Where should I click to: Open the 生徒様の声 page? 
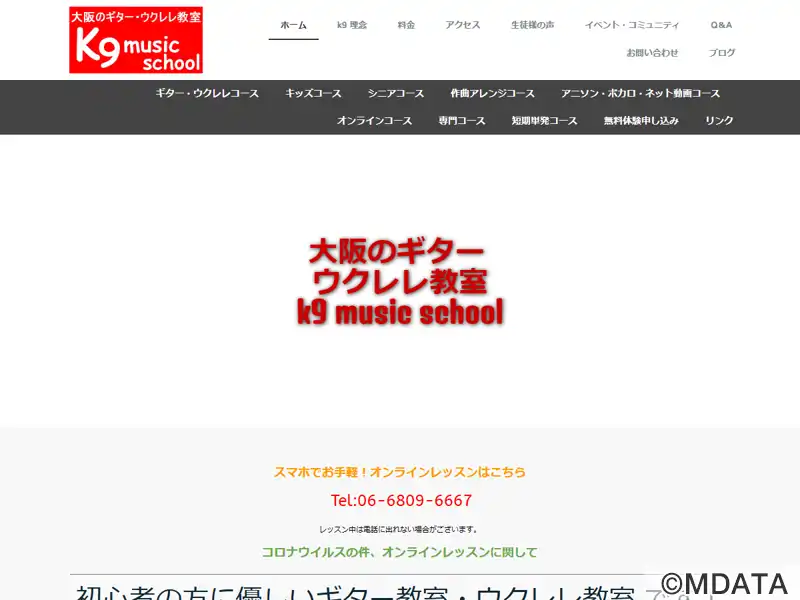click(532, 25)
